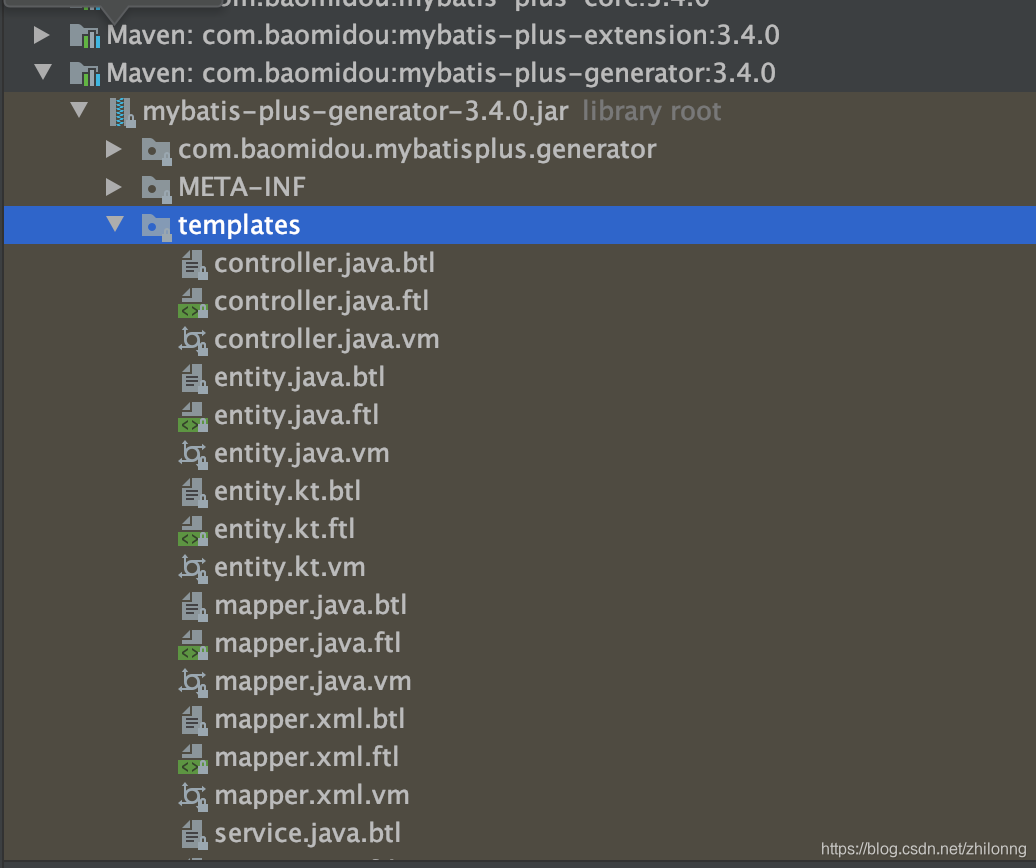Click the file icon of entity.java.btl
1036x868 pixels.
point(194,379)
